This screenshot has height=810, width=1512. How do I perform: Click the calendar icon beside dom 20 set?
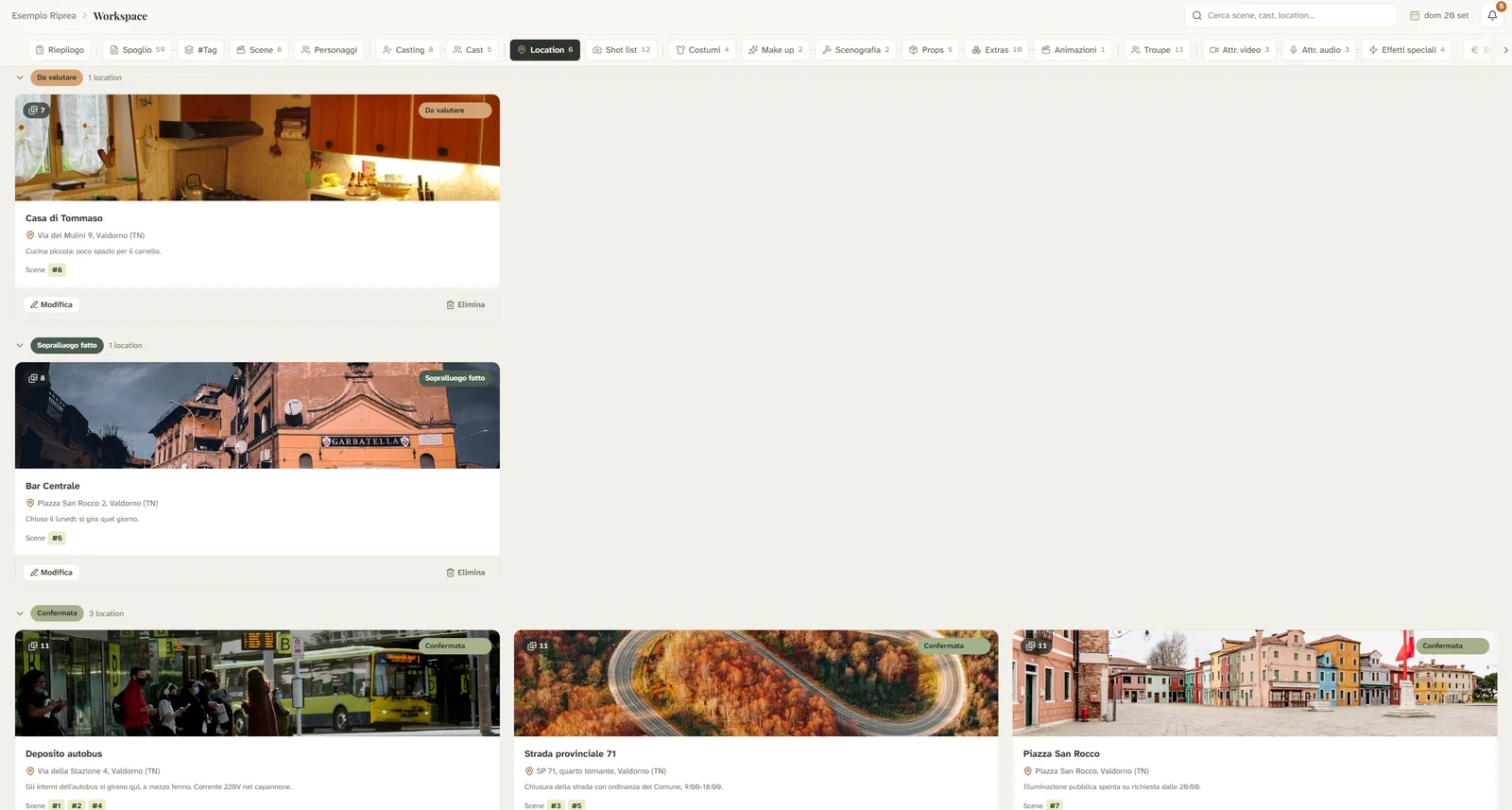point(1415,15)
